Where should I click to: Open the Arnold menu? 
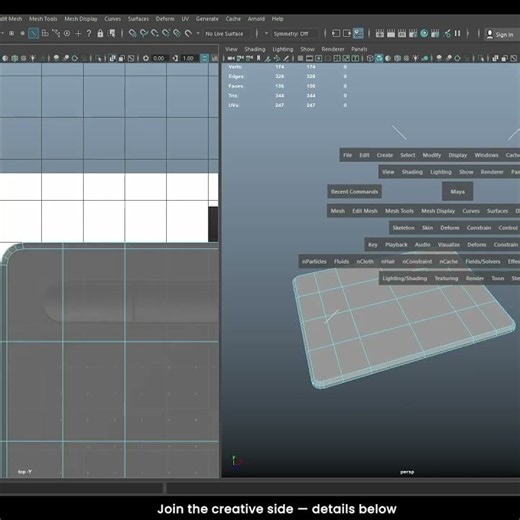click(256, 19)
